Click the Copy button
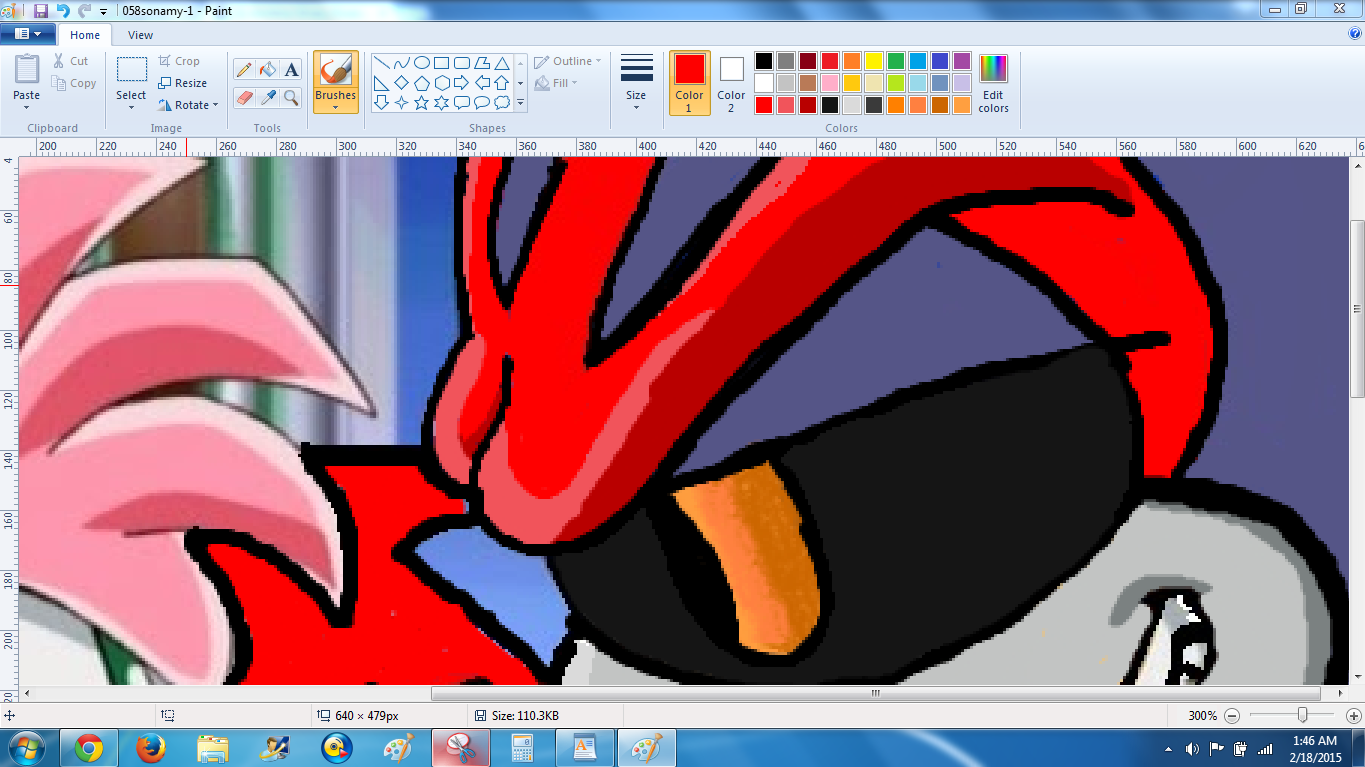 pyautogui.click(x=74, y=83)
